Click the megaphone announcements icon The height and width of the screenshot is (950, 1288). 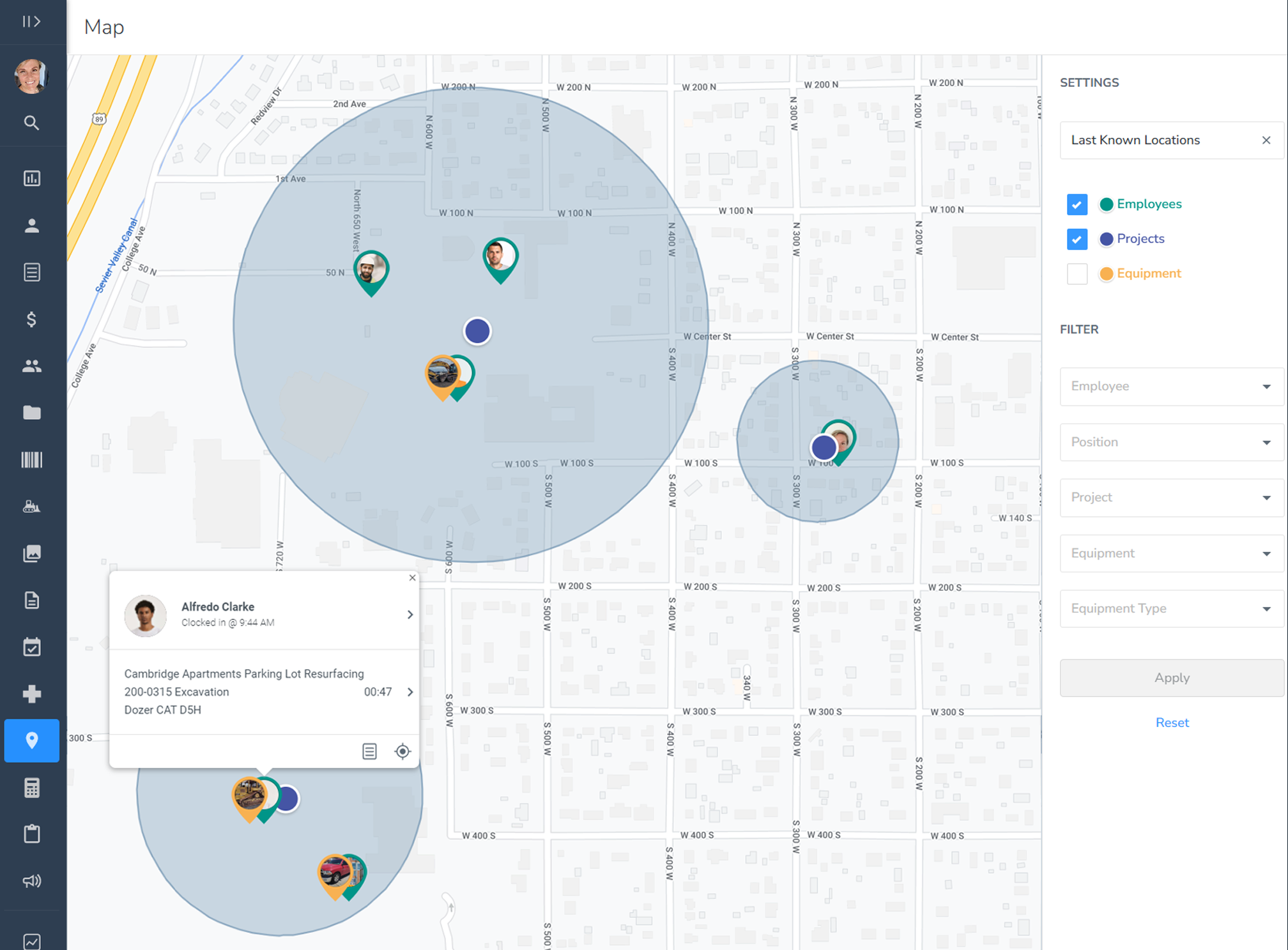pos(31,881)
